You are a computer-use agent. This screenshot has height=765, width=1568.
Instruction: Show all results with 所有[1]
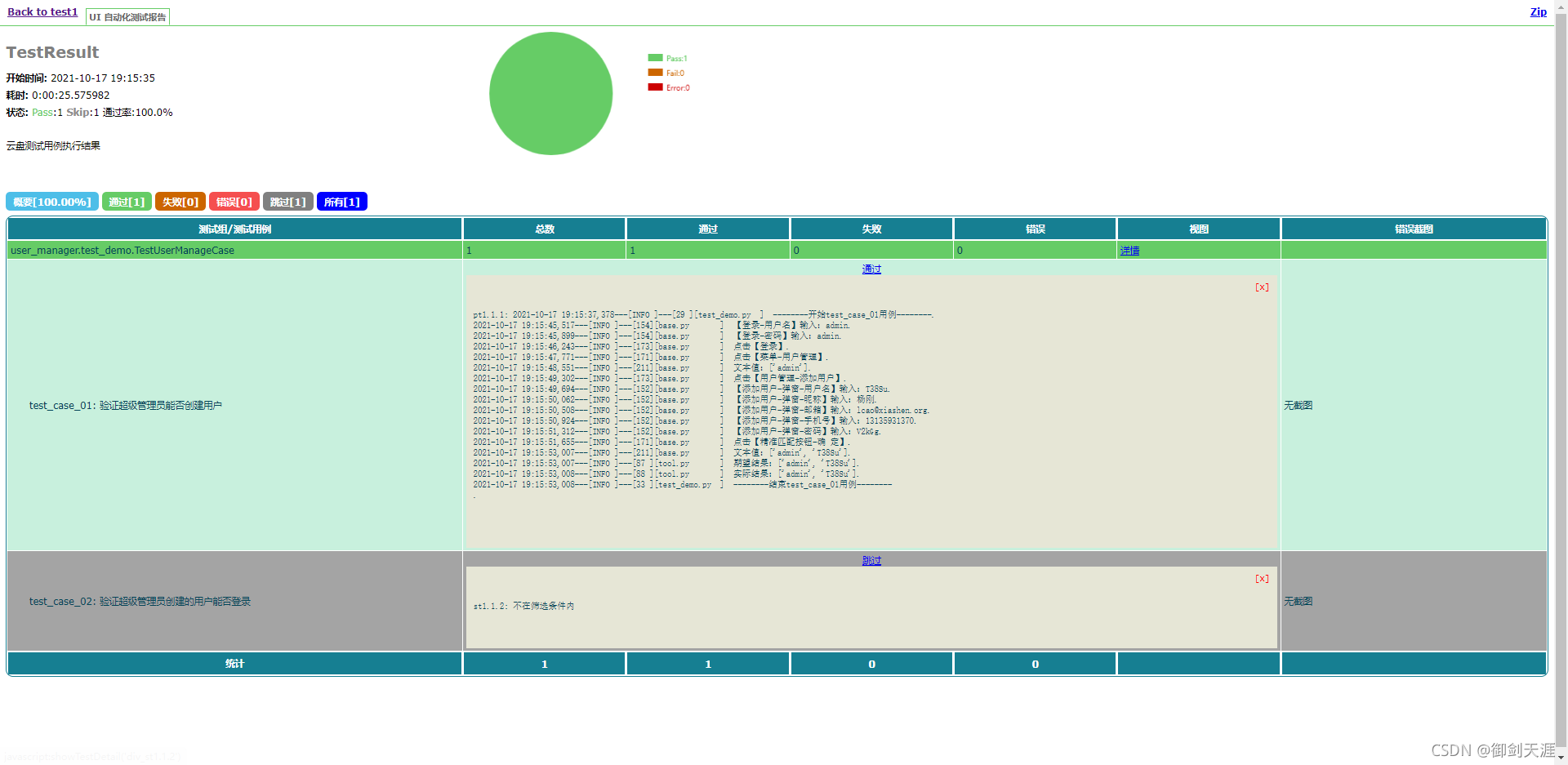342,202
